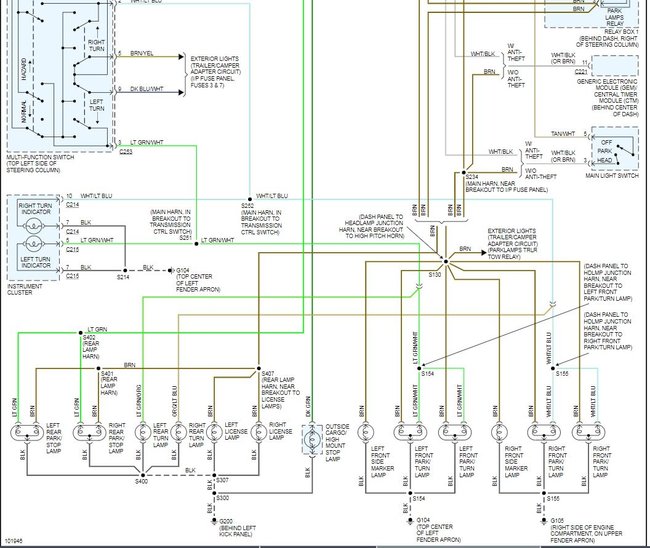The width and height of the screenshot is (650, 548).
Task: Select the DK GRN wire label above cargo lamp
Action: 308,407
